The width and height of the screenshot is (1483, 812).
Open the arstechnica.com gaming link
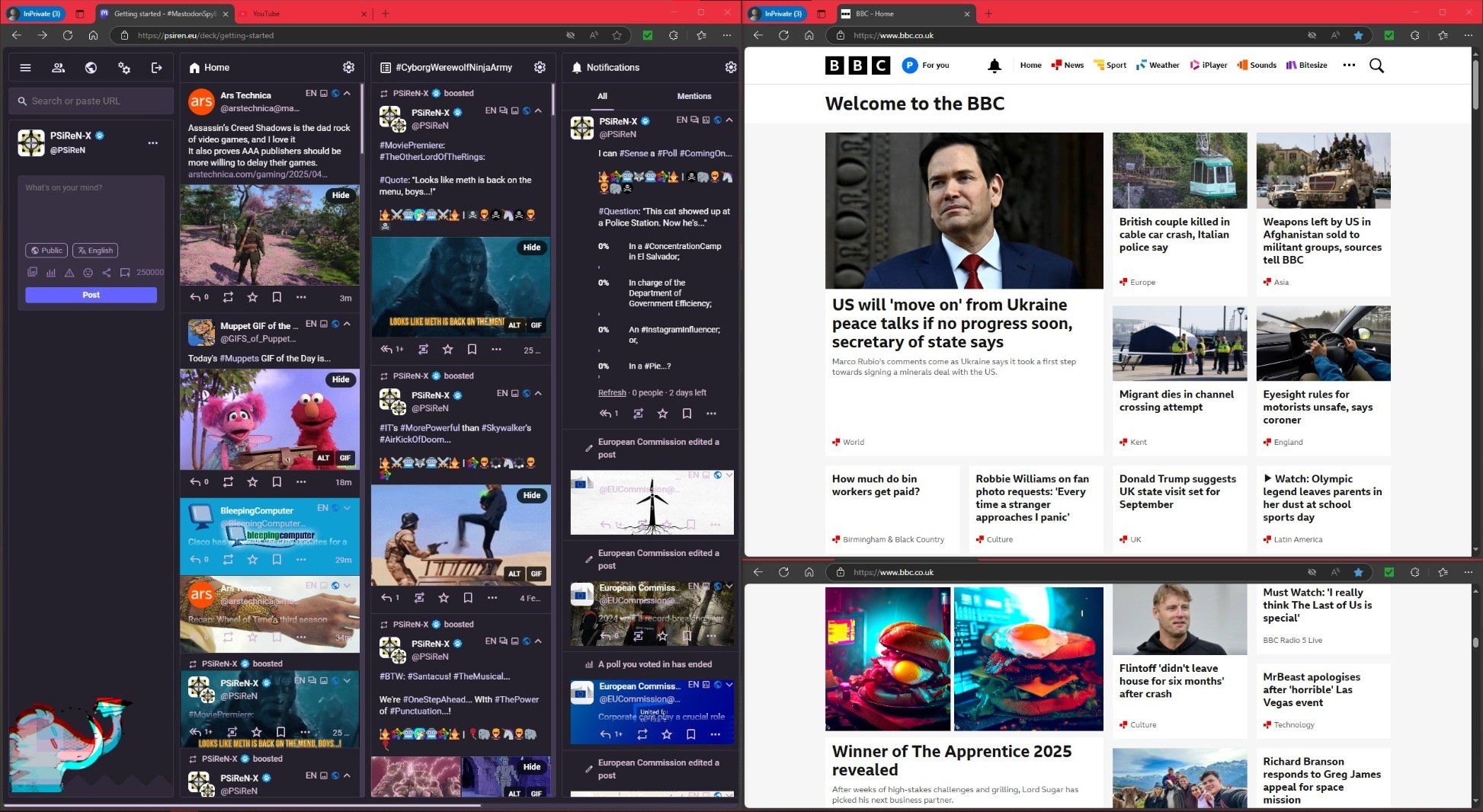click(258, 174)
